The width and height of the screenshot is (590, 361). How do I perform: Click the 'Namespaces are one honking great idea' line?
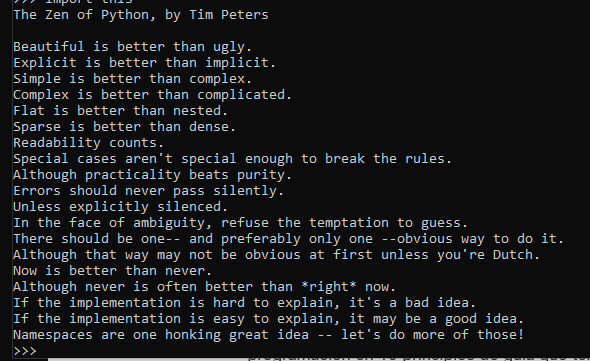269,335
